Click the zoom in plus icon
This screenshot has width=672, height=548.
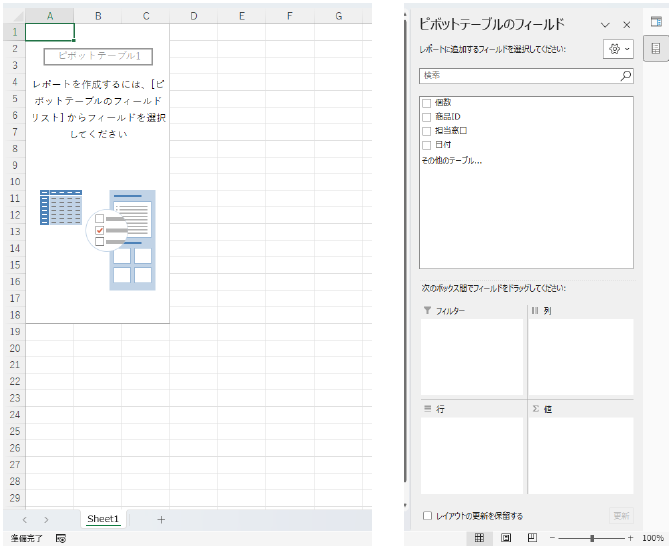pos(628,538)
